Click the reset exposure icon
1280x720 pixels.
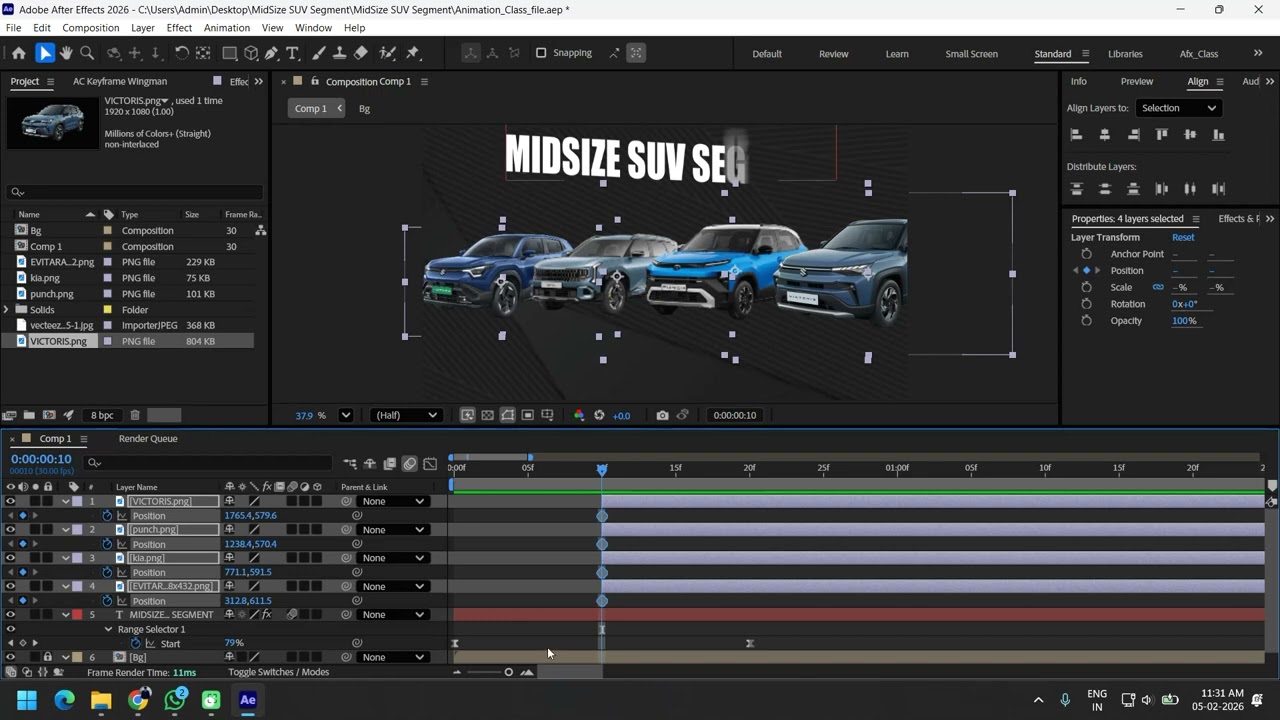[599, 415]
